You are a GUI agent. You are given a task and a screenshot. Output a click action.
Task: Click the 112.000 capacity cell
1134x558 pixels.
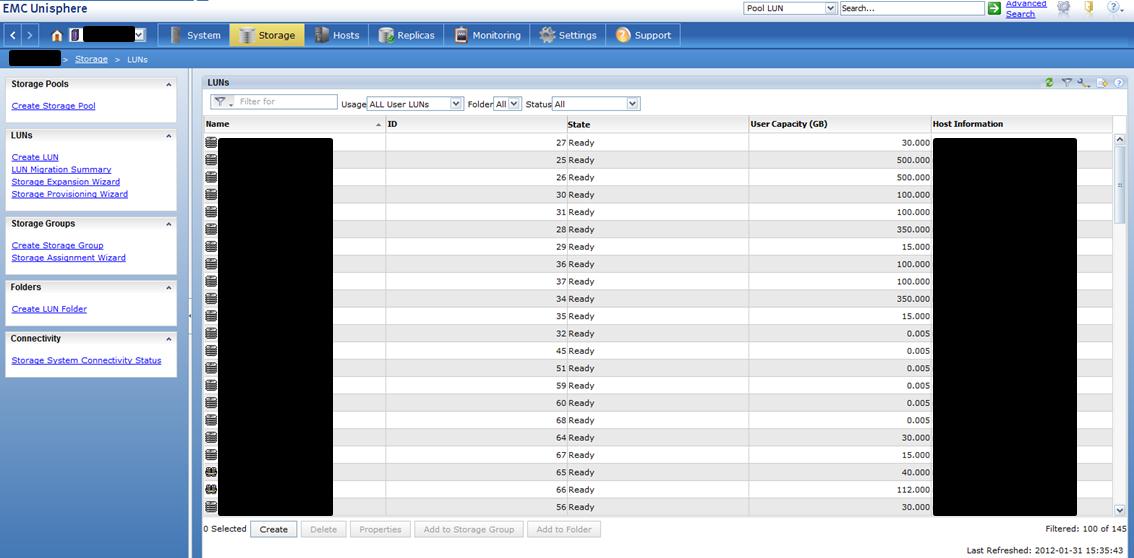click(840, 489)
